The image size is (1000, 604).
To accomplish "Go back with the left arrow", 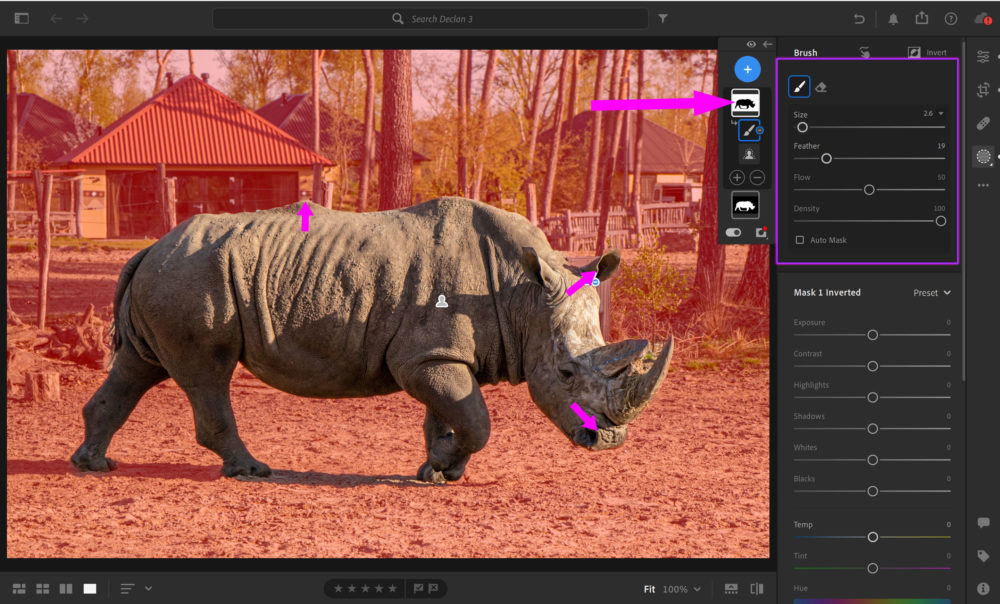I will pyautogui.click(x=56, y=18).
